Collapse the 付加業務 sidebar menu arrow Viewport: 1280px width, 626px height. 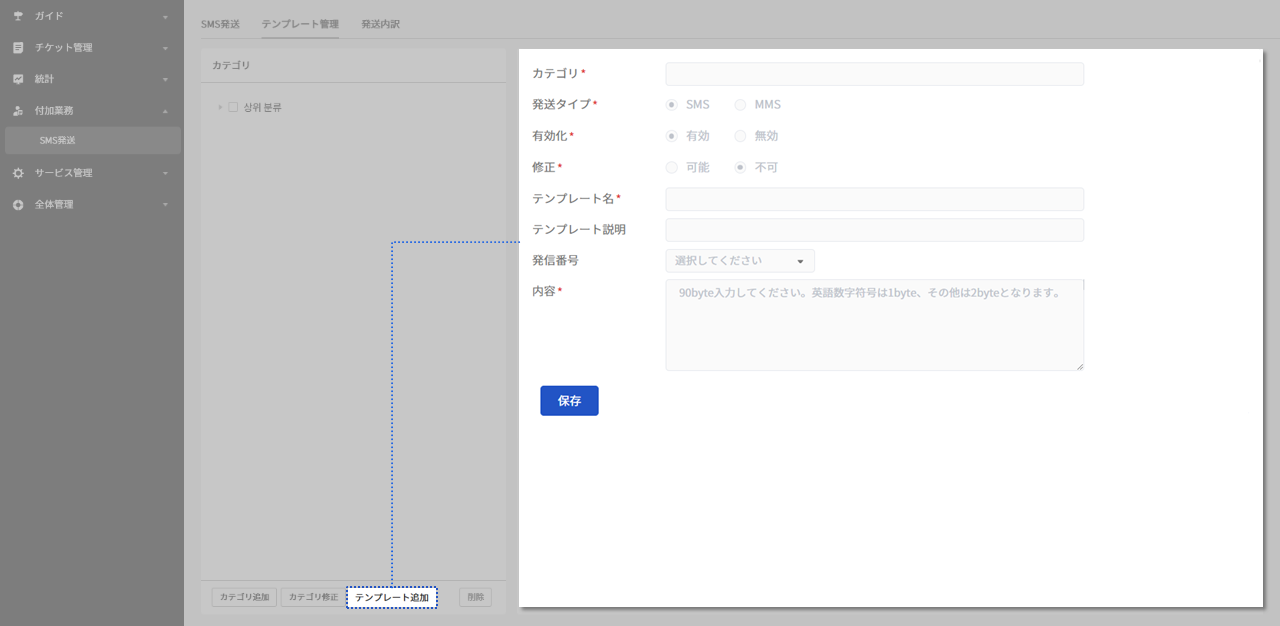(x=165, y=111)
